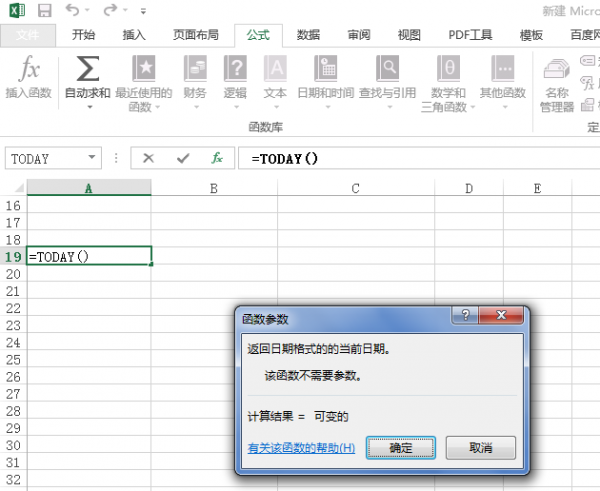Click the Insert Function fx ribbon icon

click(29, 69)
